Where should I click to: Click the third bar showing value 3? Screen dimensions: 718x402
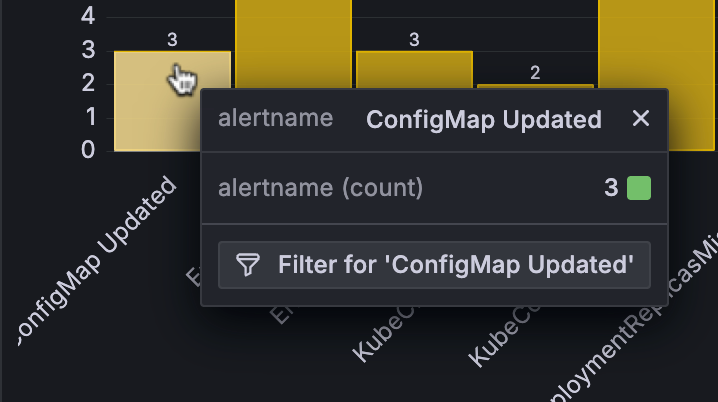[x=413, y=70]
